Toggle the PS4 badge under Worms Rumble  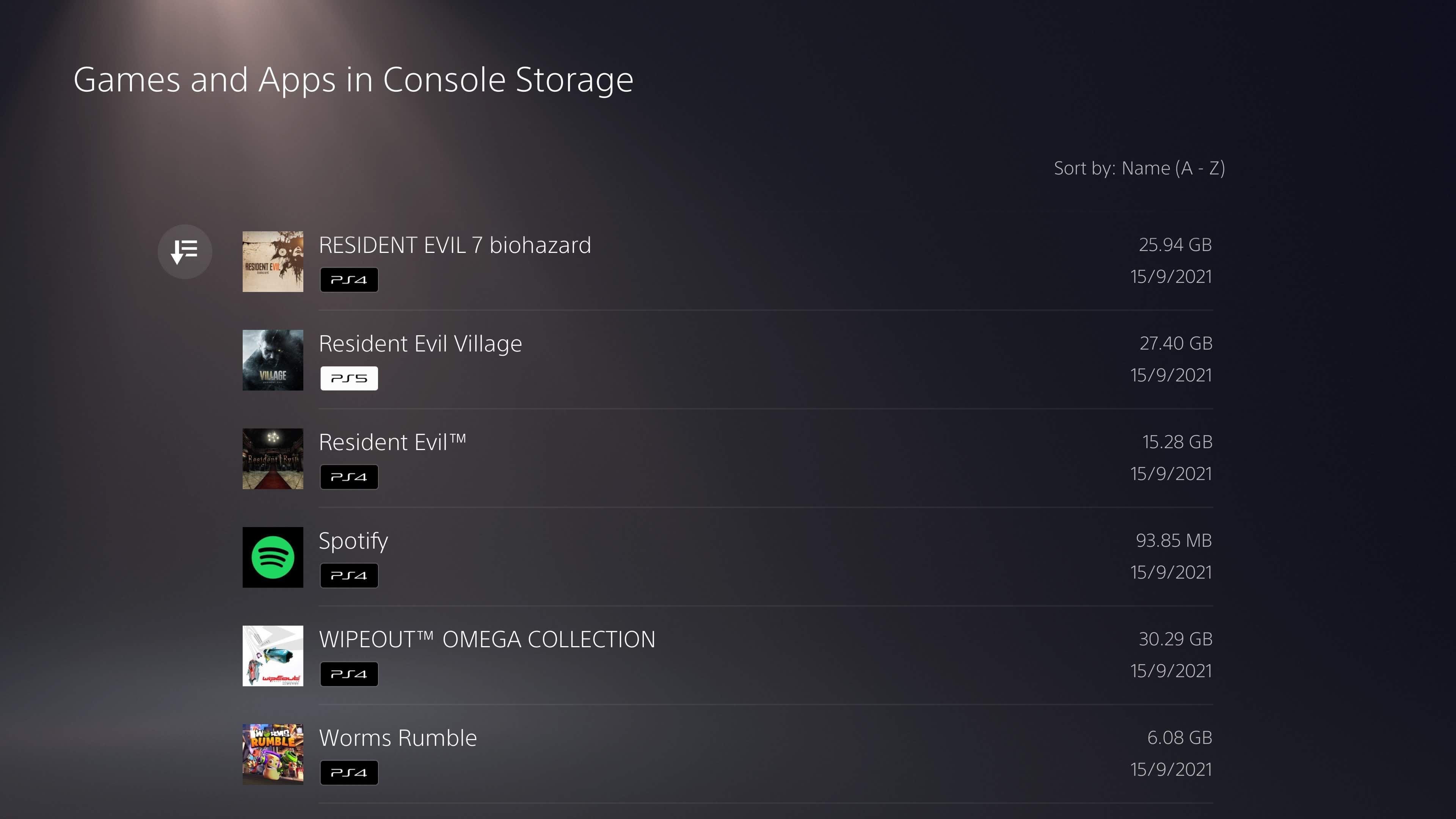[x=349, y=772]
